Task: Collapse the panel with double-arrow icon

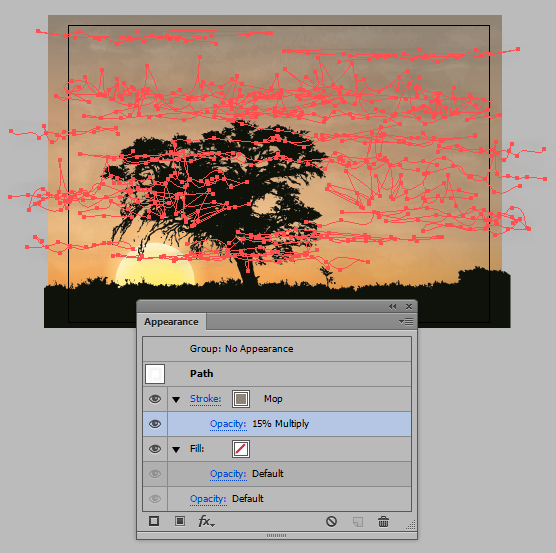Action: (x=392, y=307)
